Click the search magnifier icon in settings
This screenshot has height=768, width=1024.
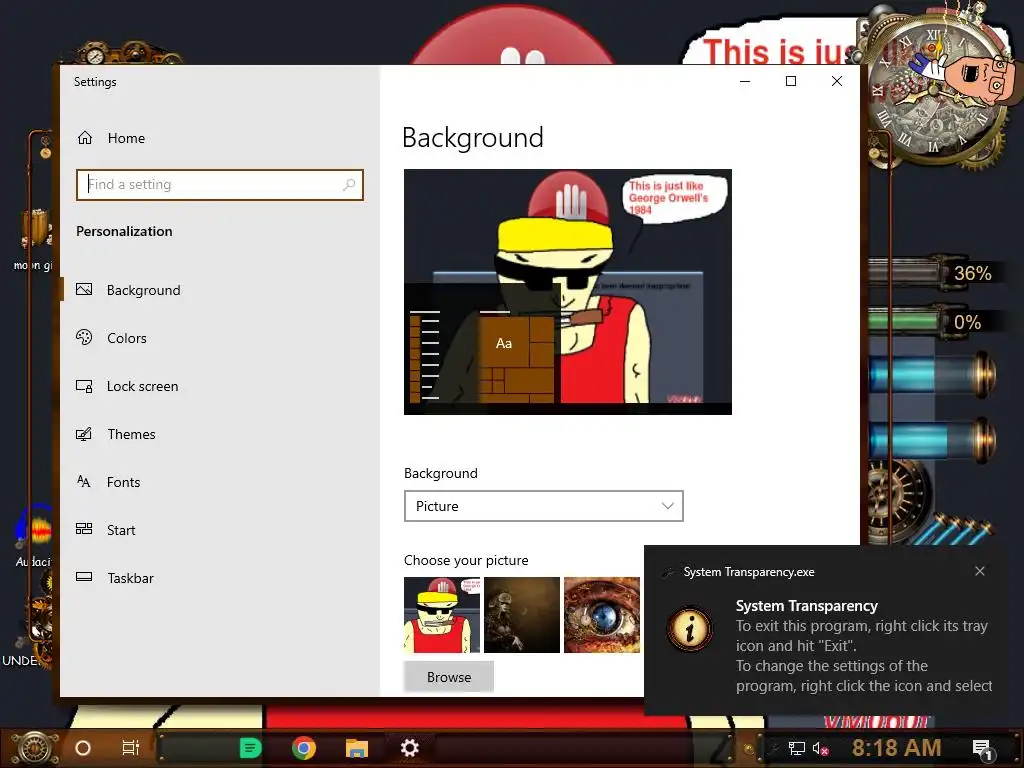pos(349,185)
